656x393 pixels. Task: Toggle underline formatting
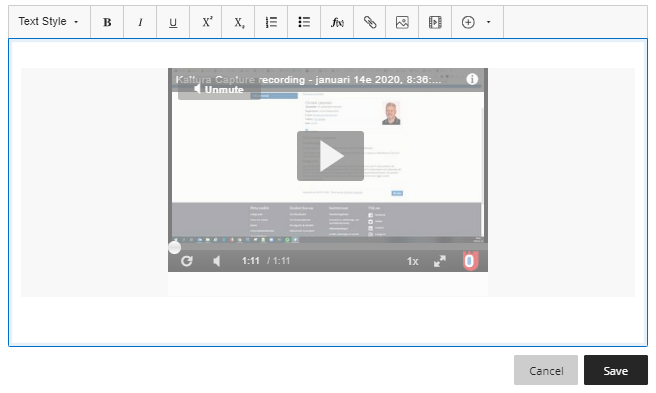[173, 22]
